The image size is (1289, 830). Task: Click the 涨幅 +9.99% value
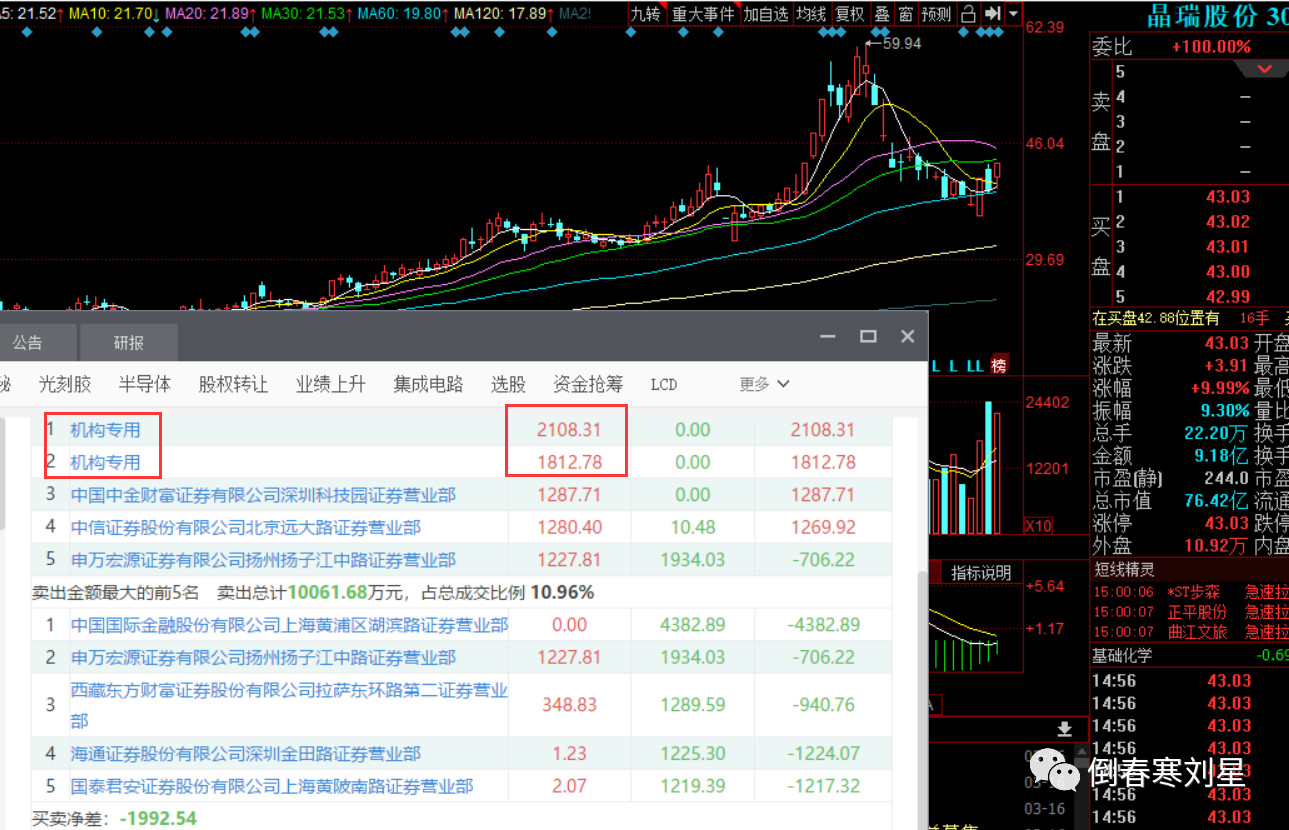1219,388
